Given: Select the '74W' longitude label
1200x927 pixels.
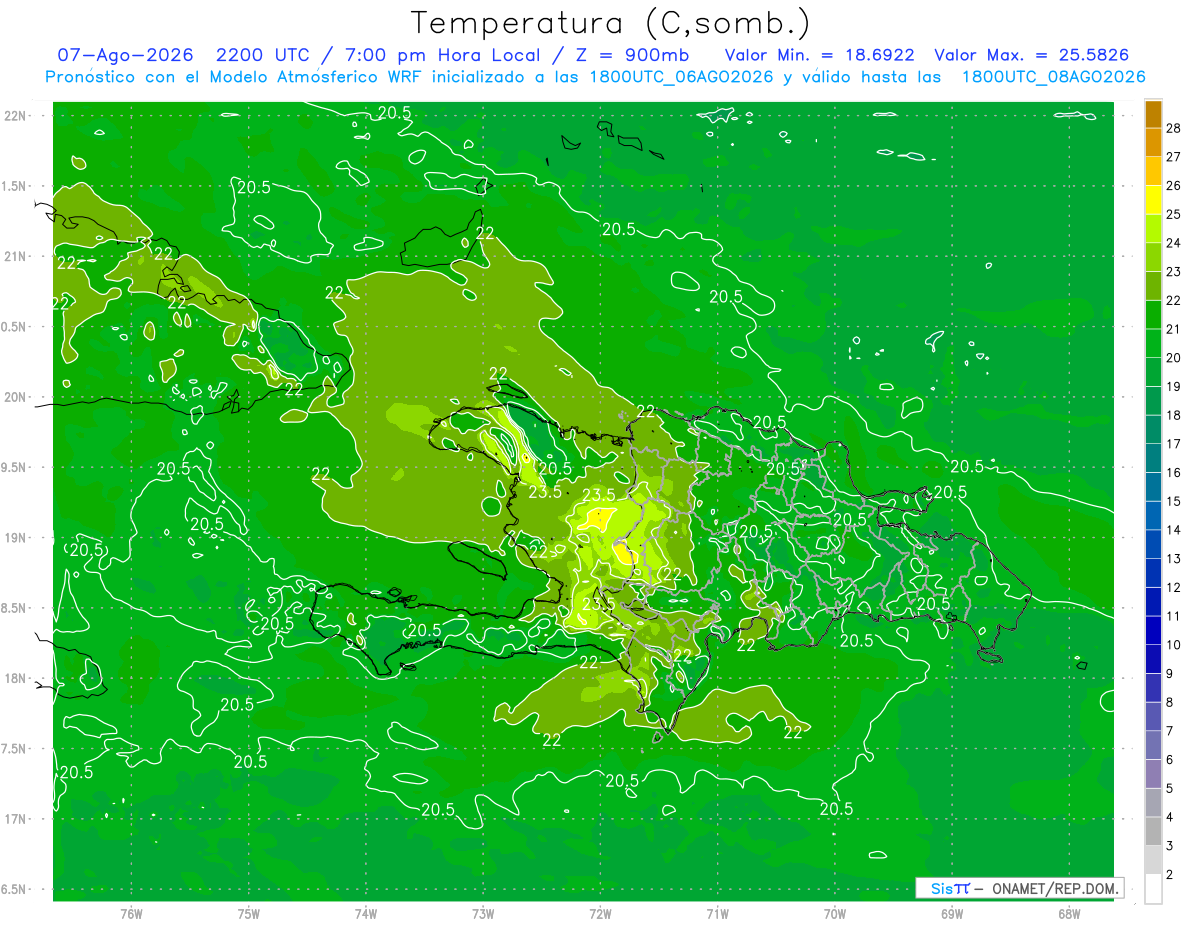Looking at the screenshot, I should click(366, 914).
